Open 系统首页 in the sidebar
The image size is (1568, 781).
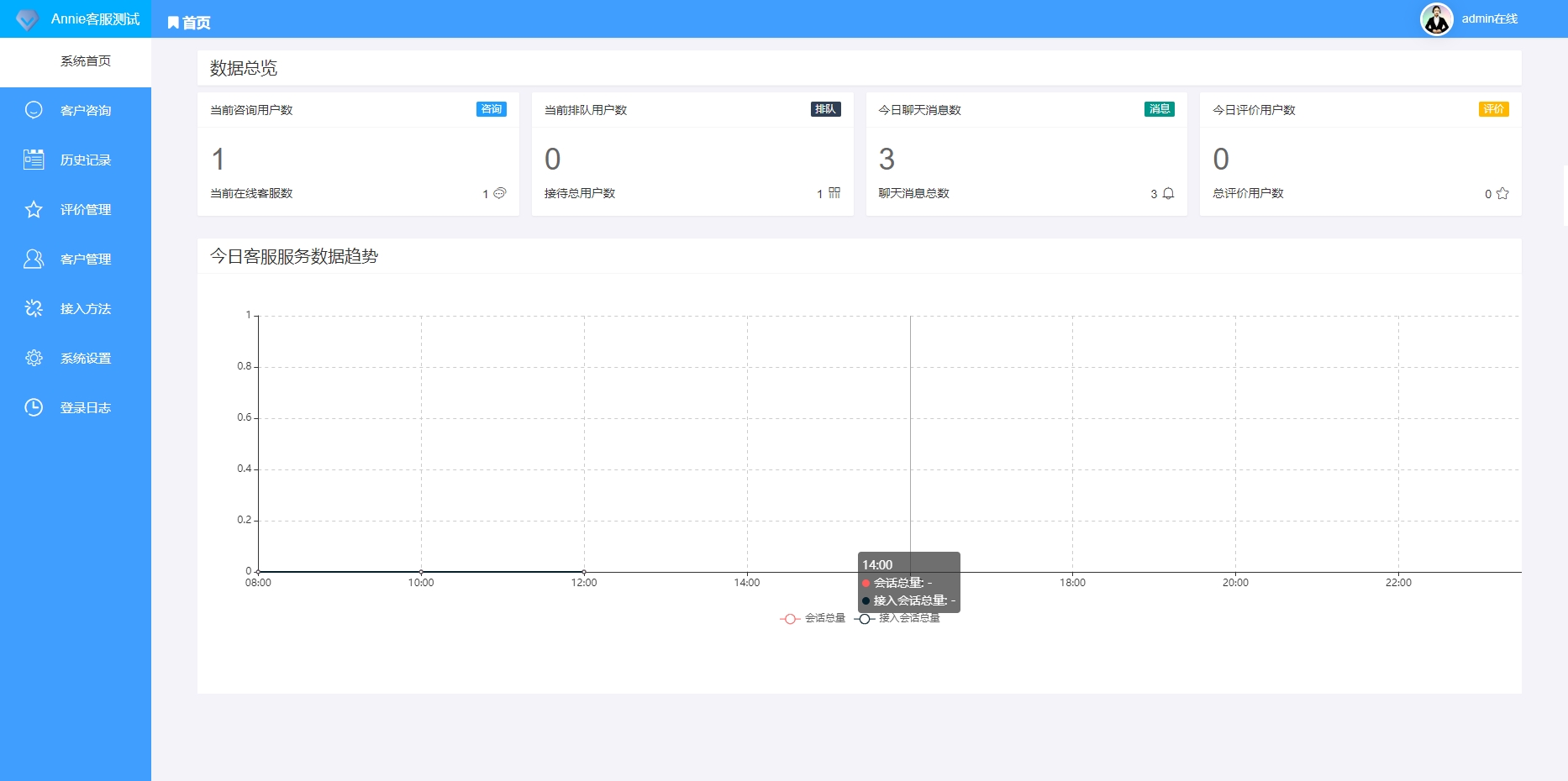[76, 61]
